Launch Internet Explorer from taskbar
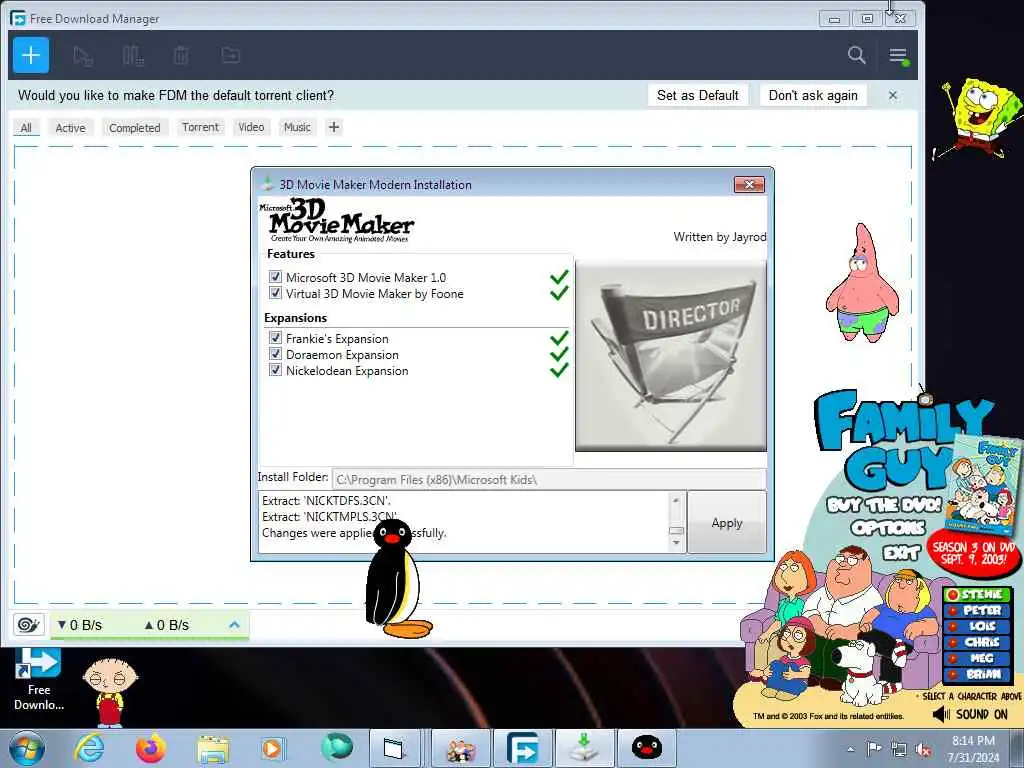The image size is (1024, 768). (88, 748)
